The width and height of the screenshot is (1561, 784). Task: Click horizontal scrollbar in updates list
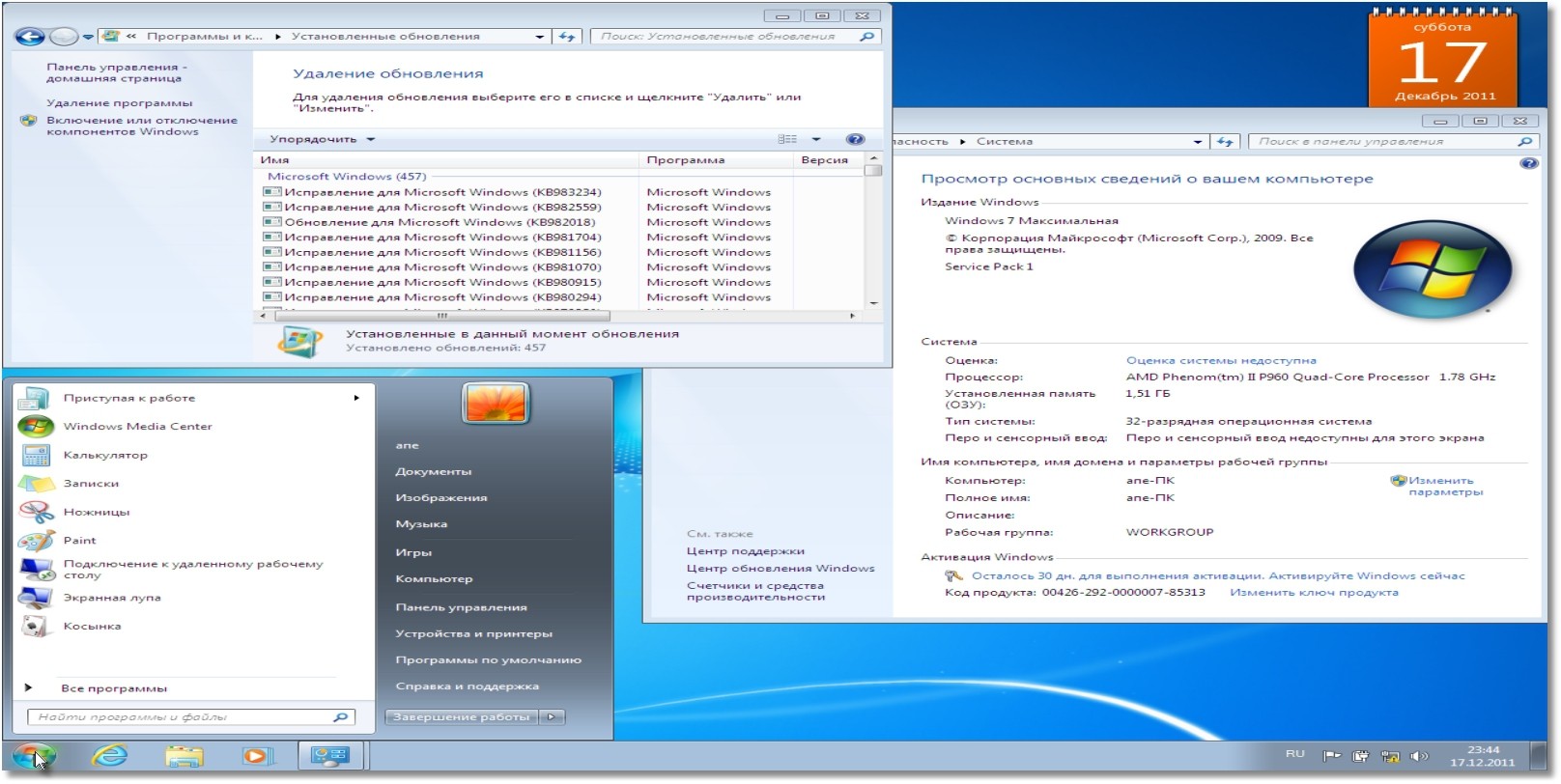tap(441, 316)
